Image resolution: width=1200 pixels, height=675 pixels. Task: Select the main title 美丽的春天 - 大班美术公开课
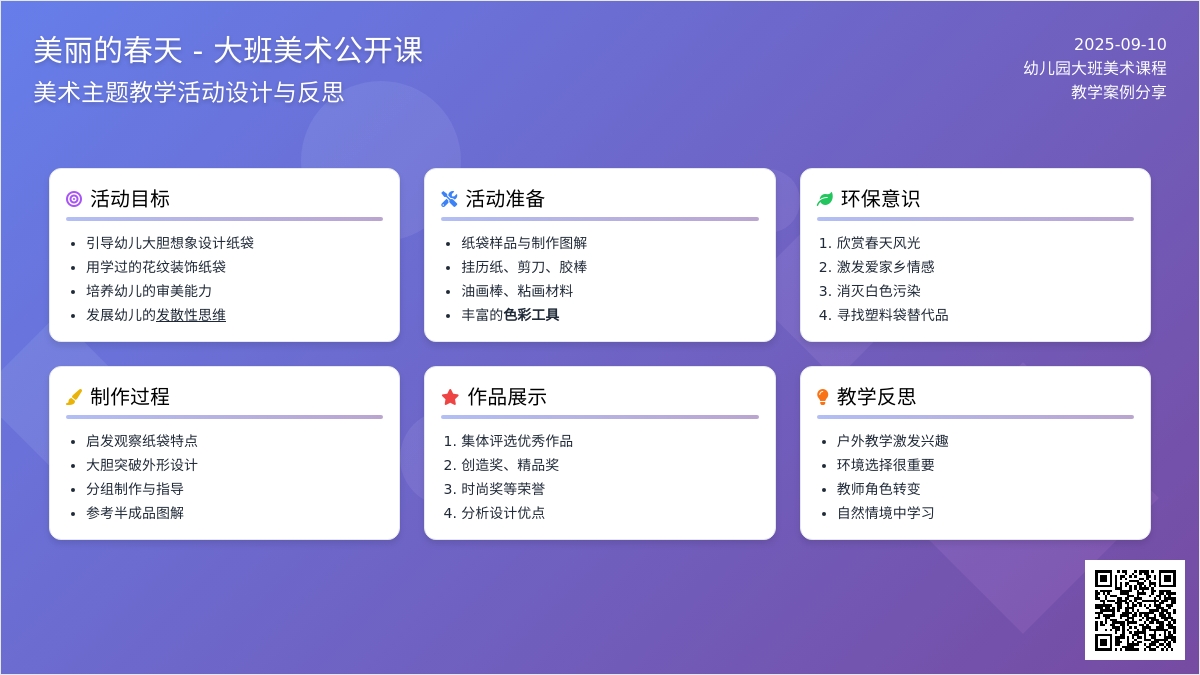[x=228, y=50]
